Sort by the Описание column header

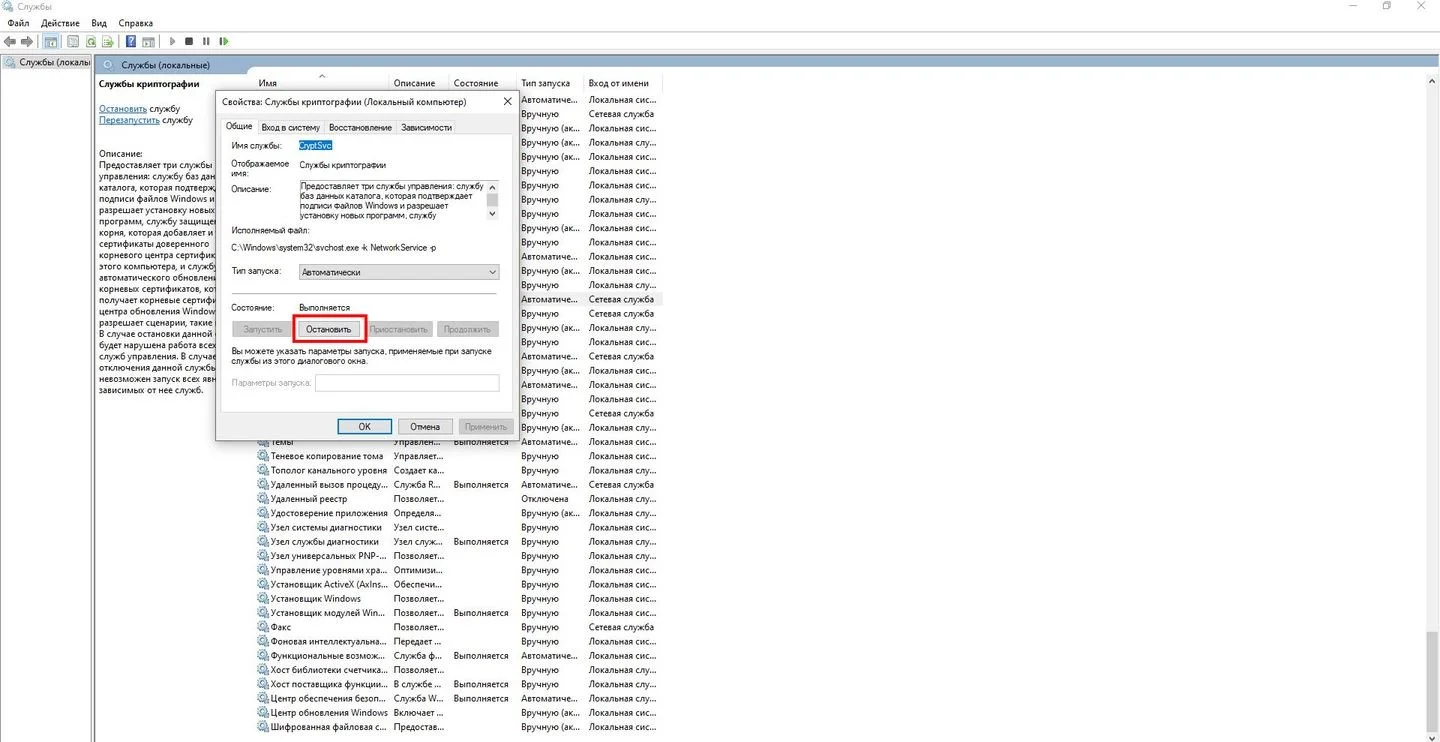pyautogui.click(x=414, y=83)
